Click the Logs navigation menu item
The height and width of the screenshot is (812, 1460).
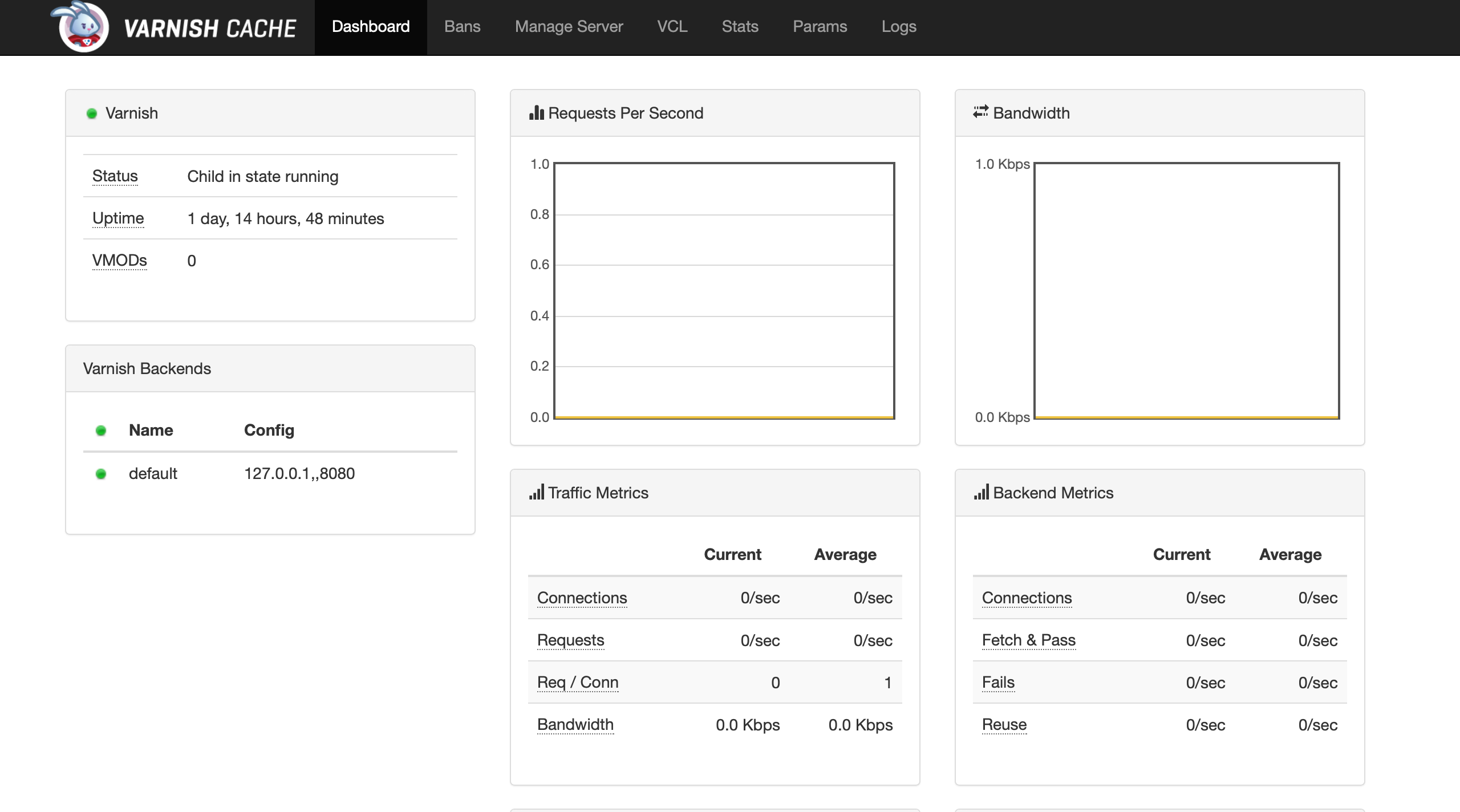[899, 27]
